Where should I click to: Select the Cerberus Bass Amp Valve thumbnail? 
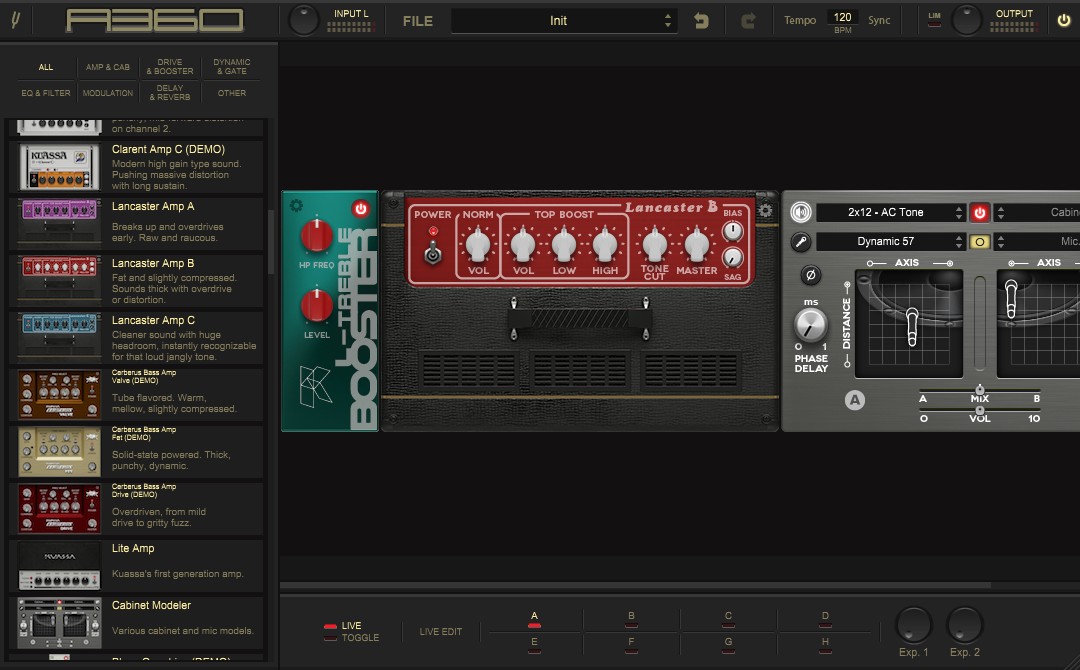59,395
